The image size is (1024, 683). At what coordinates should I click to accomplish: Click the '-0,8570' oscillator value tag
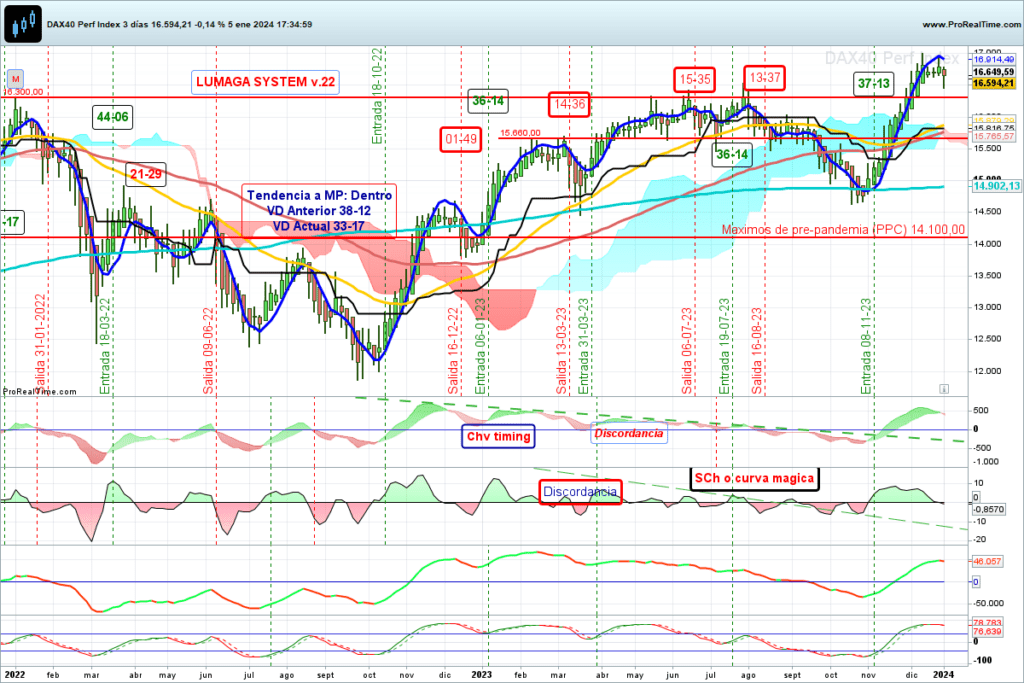[989, 509]
